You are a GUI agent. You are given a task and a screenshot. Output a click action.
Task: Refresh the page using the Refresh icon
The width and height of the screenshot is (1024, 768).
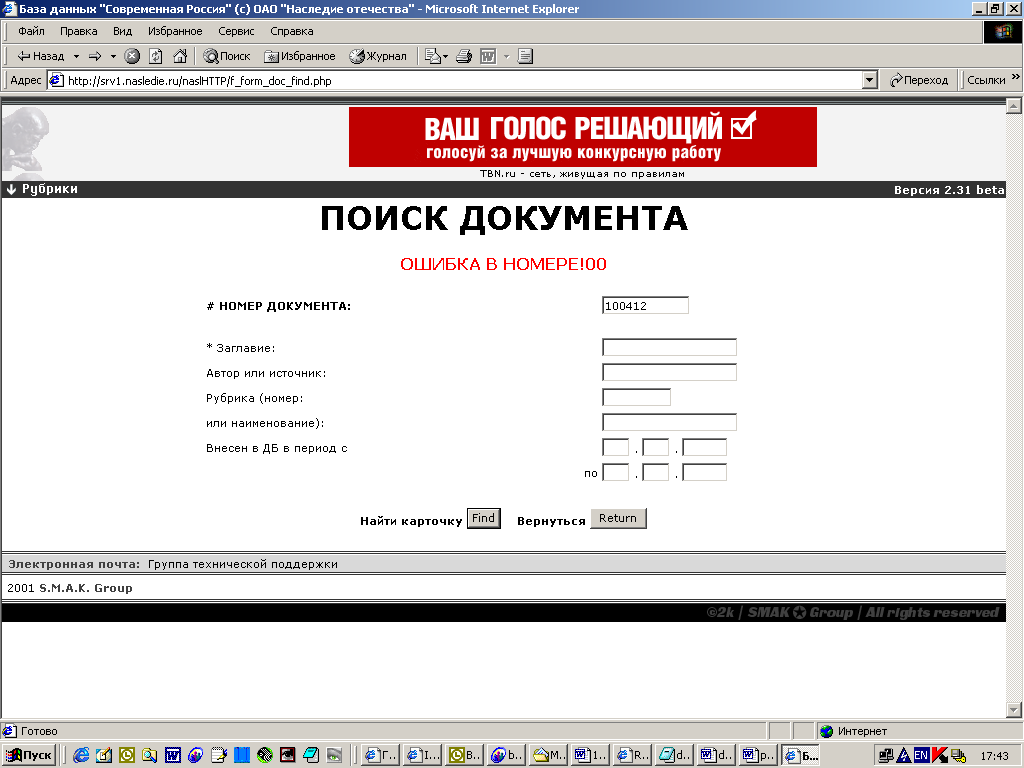coord(155,56)
